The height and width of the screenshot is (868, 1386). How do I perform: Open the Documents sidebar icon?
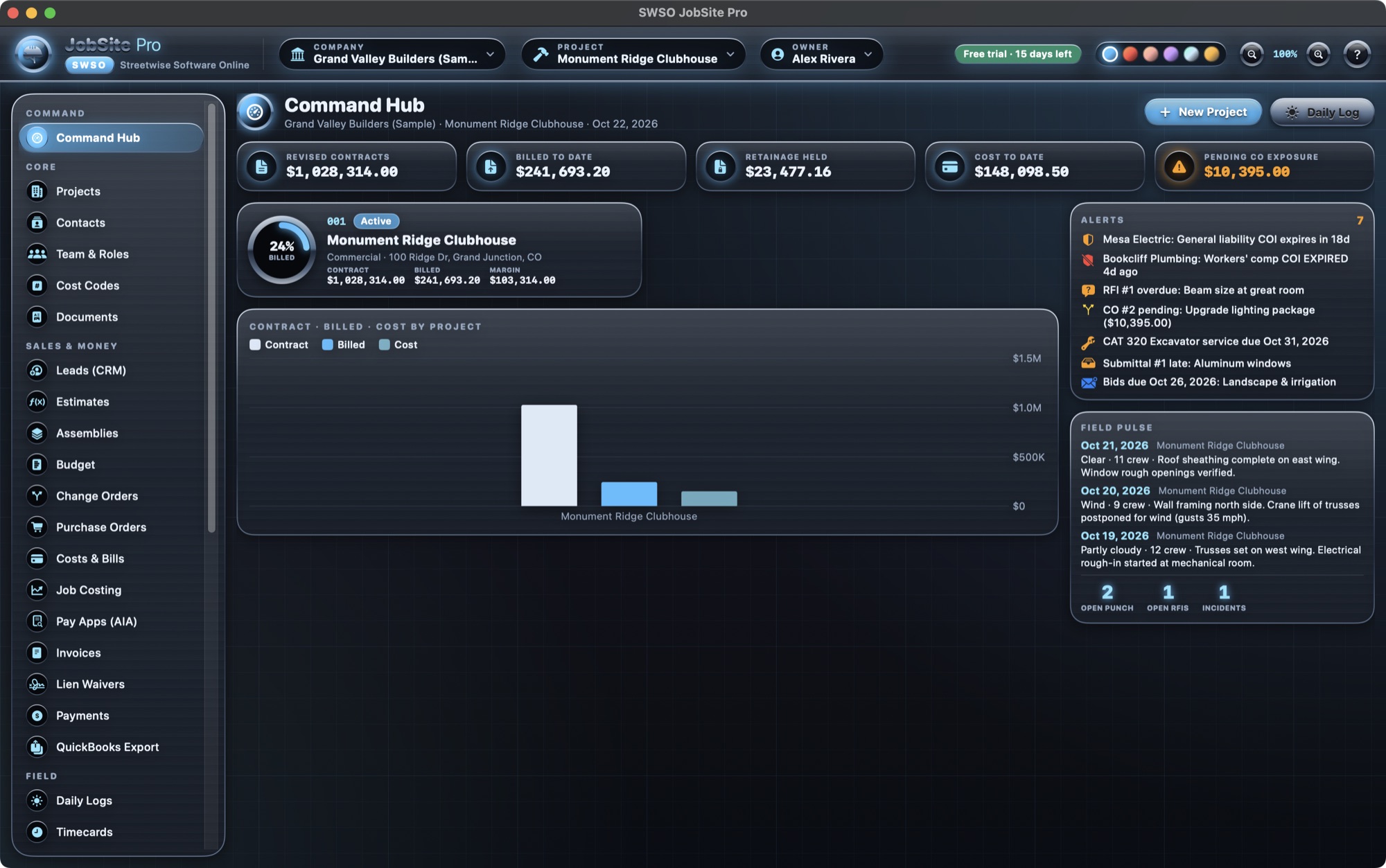click(x=37, y=317)
